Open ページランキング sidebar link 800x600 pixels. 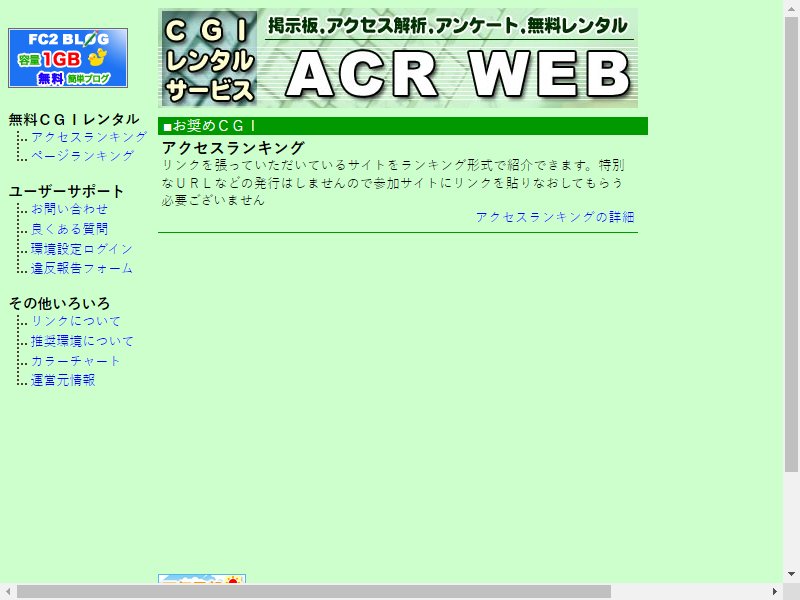82,156
